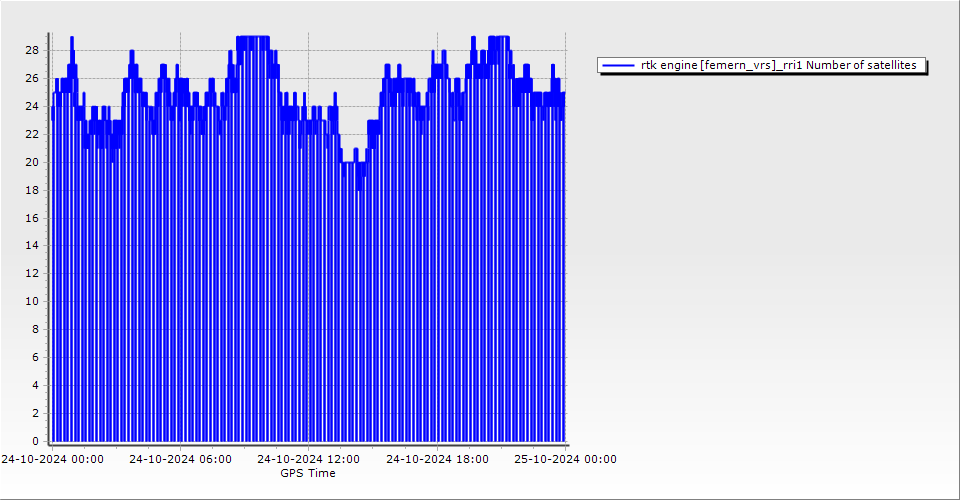Click the '25-10-2024 00:00' x-axis label
The image size is (960, 500).
(x=565, y=459)
